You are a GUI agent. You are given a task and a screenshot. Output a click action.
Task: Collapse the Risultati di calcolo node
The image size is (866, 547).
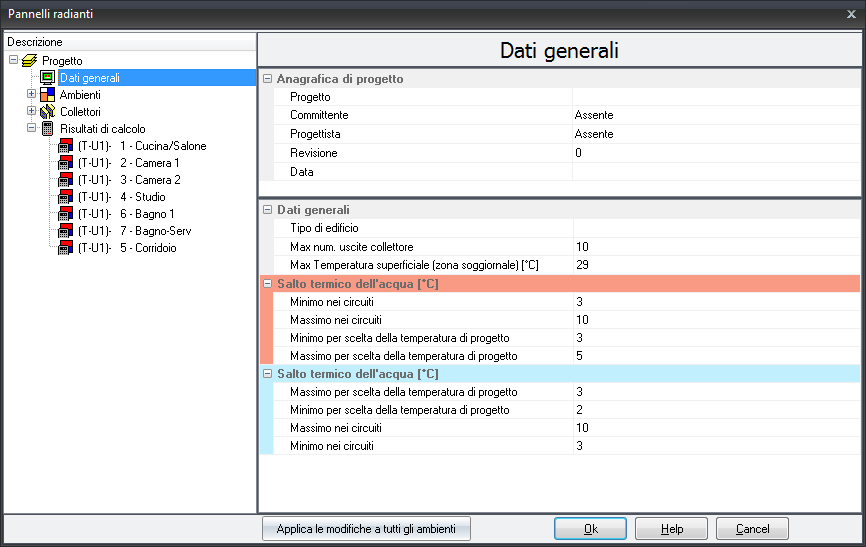coord(31,129)
